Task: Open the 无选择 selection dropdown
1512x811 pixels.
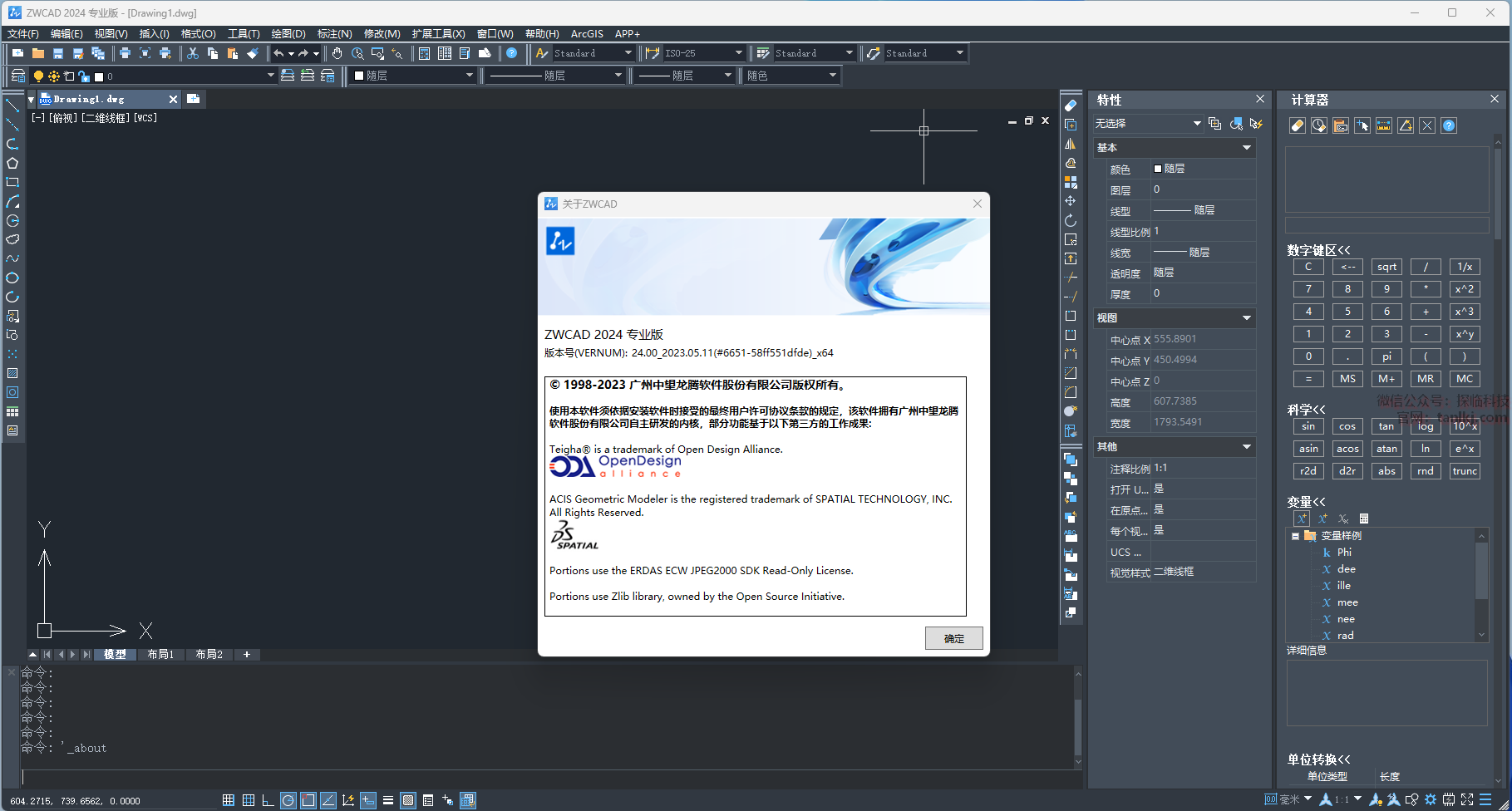Action: [x=1148, y=124]
